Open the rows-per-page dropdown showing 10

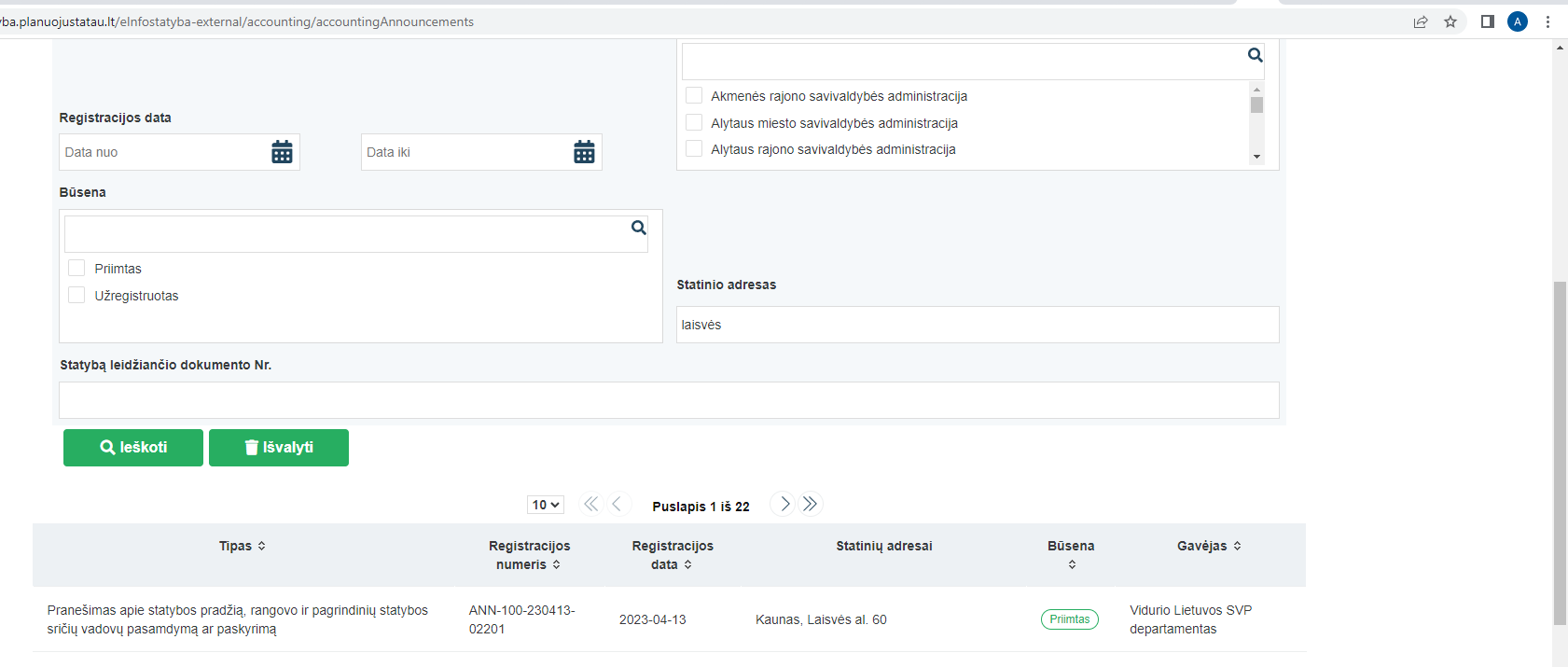[546, 505]
